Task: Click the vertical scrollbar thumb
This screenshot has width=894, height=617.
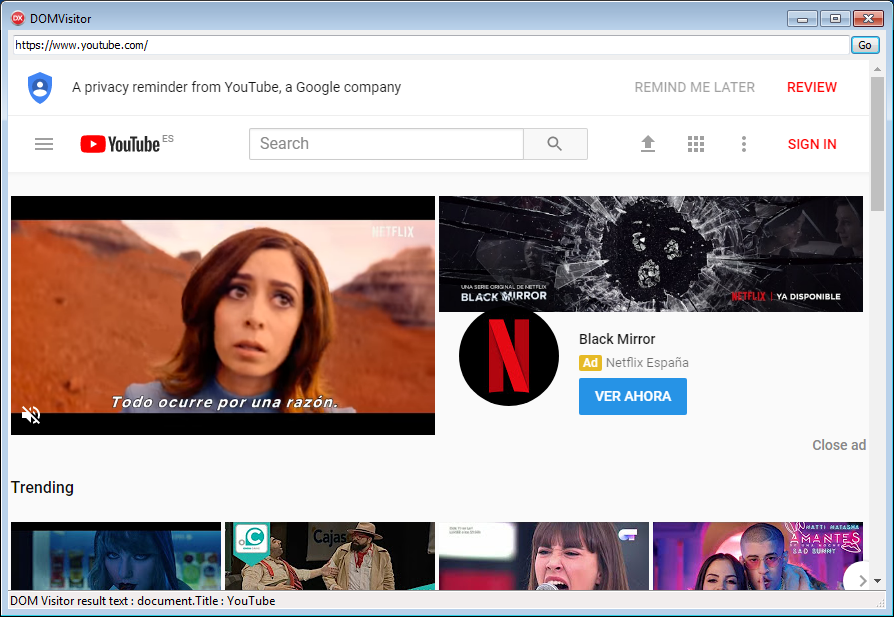Action: pyautogui.click(x=877, y=144)
